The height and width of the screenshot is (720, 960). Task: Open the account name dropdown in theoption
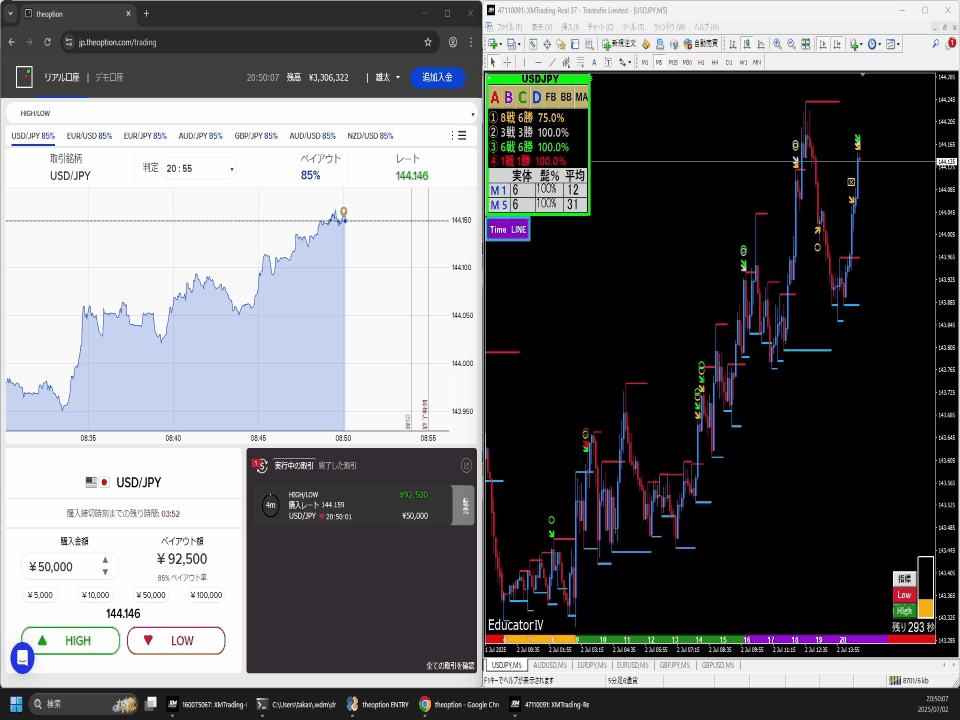(388, 77)
